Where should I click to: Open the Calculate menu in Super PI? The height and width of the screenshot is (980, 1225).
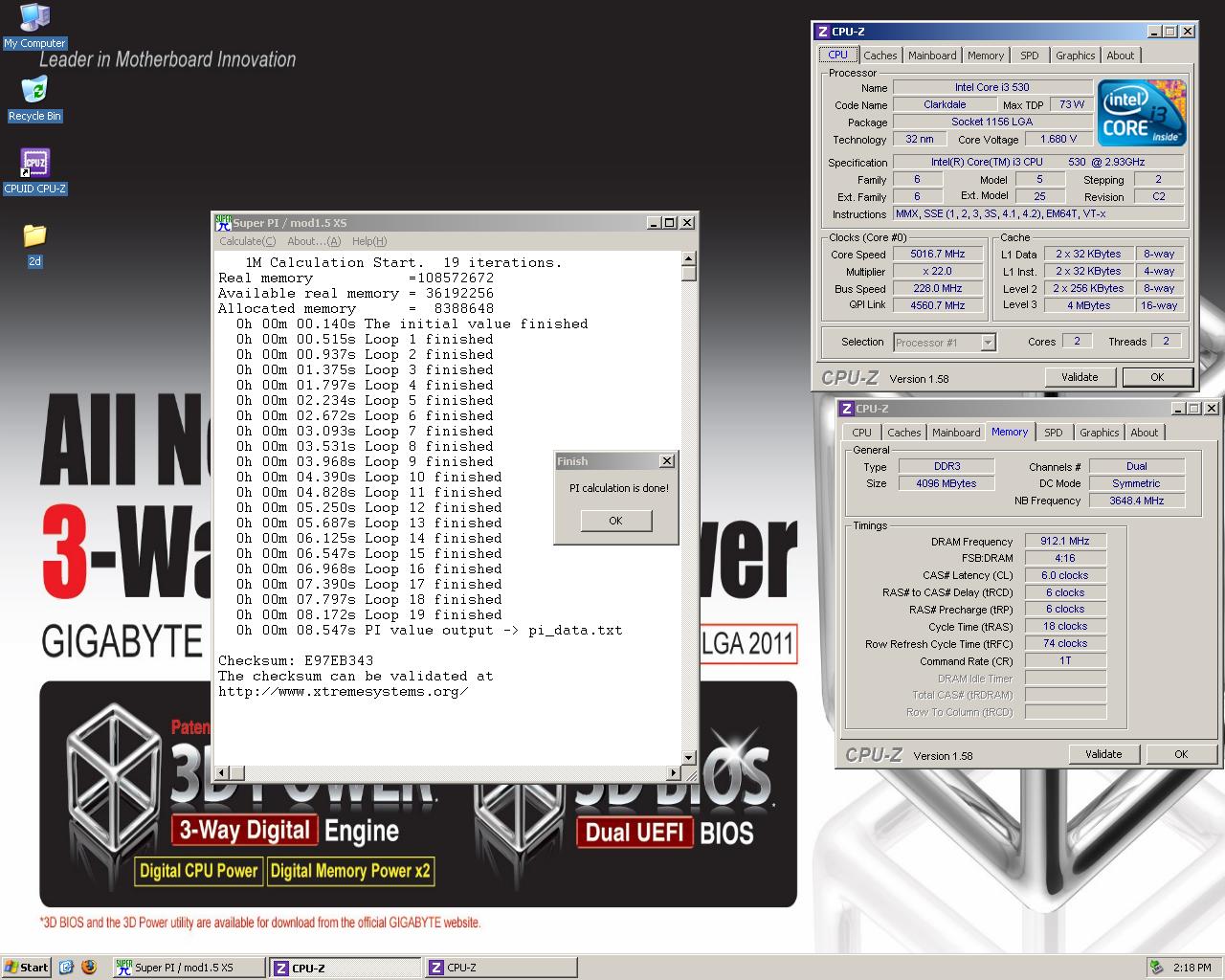click(x=247, y=241)
